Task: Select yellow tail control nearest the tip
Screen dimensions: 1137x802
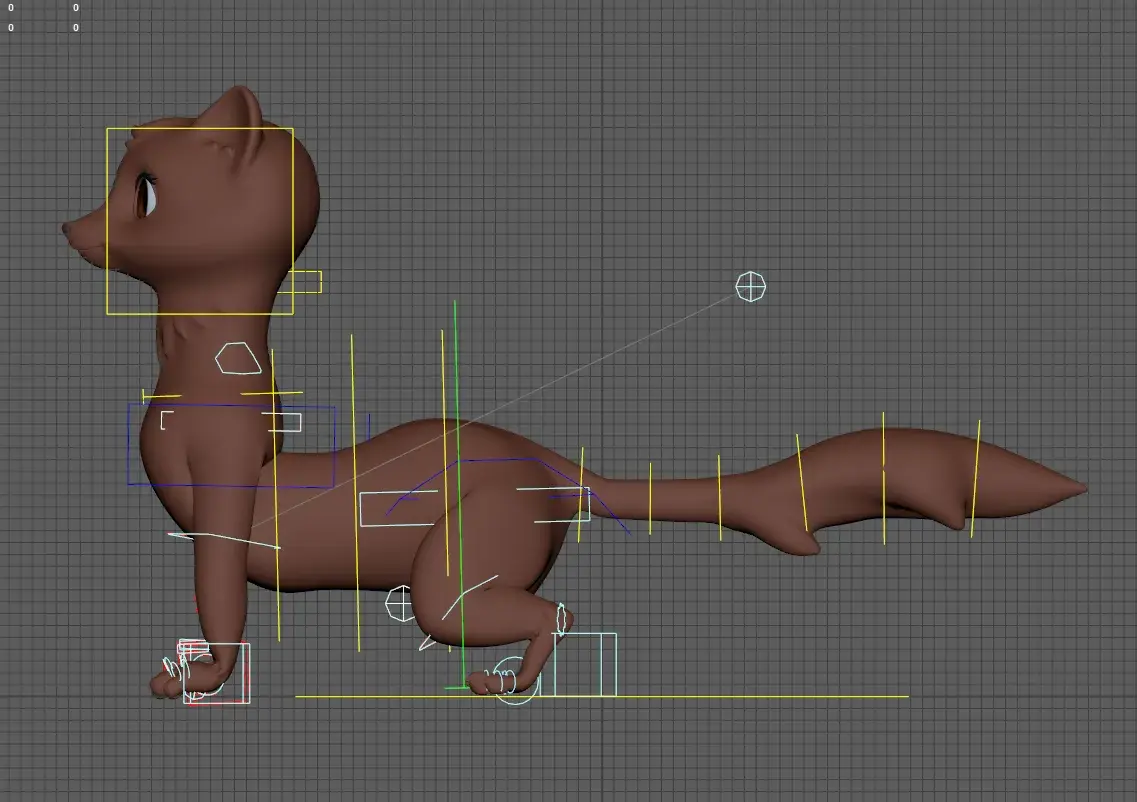Action: pyautogui.click(x=975, y=478)
